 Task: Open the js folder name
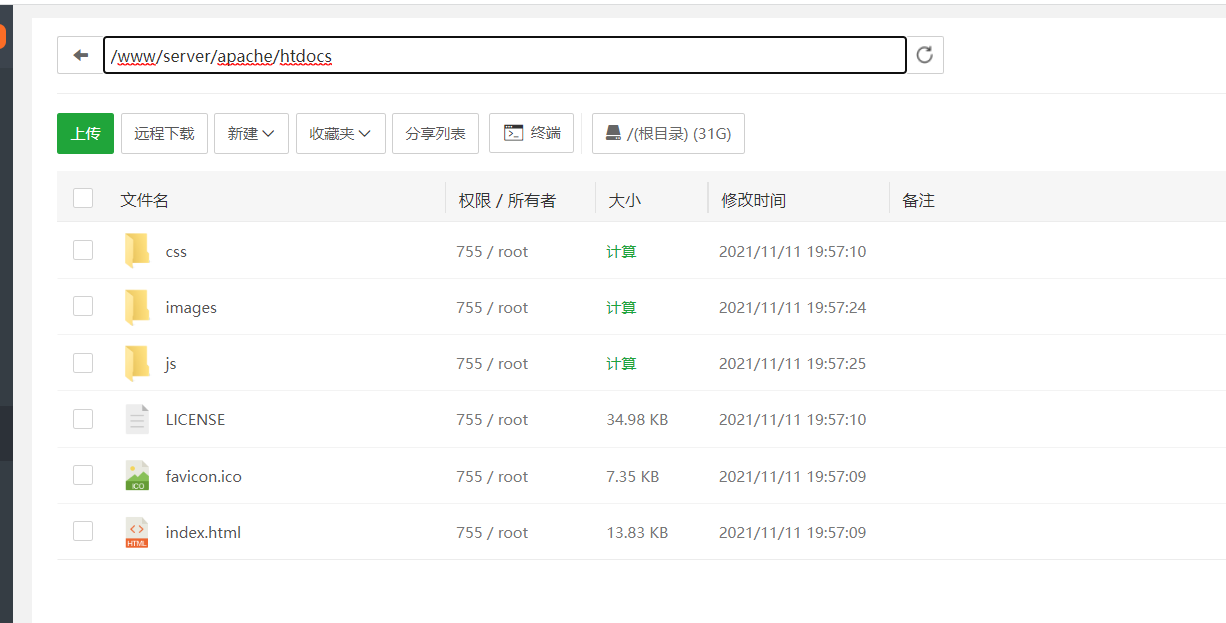tap(171, 364)
